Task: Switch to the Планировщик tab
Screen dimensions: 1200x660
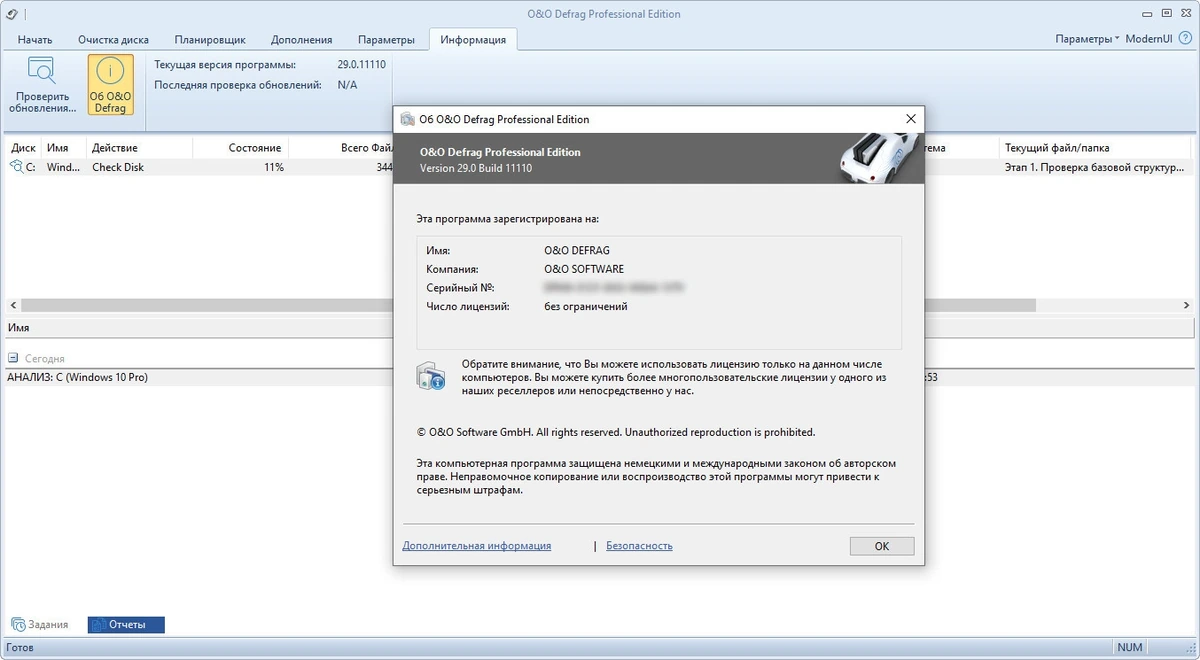Action: tap(209, 40)
